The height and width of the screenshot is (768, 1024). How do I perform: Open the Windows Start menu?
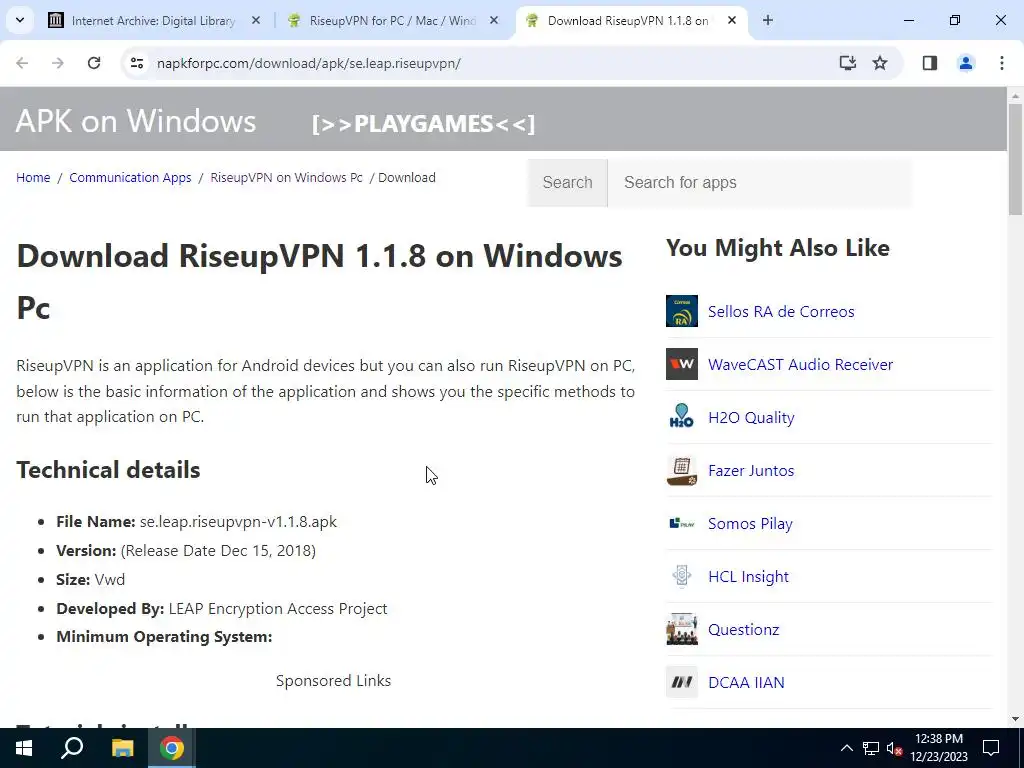click(24, 748)
